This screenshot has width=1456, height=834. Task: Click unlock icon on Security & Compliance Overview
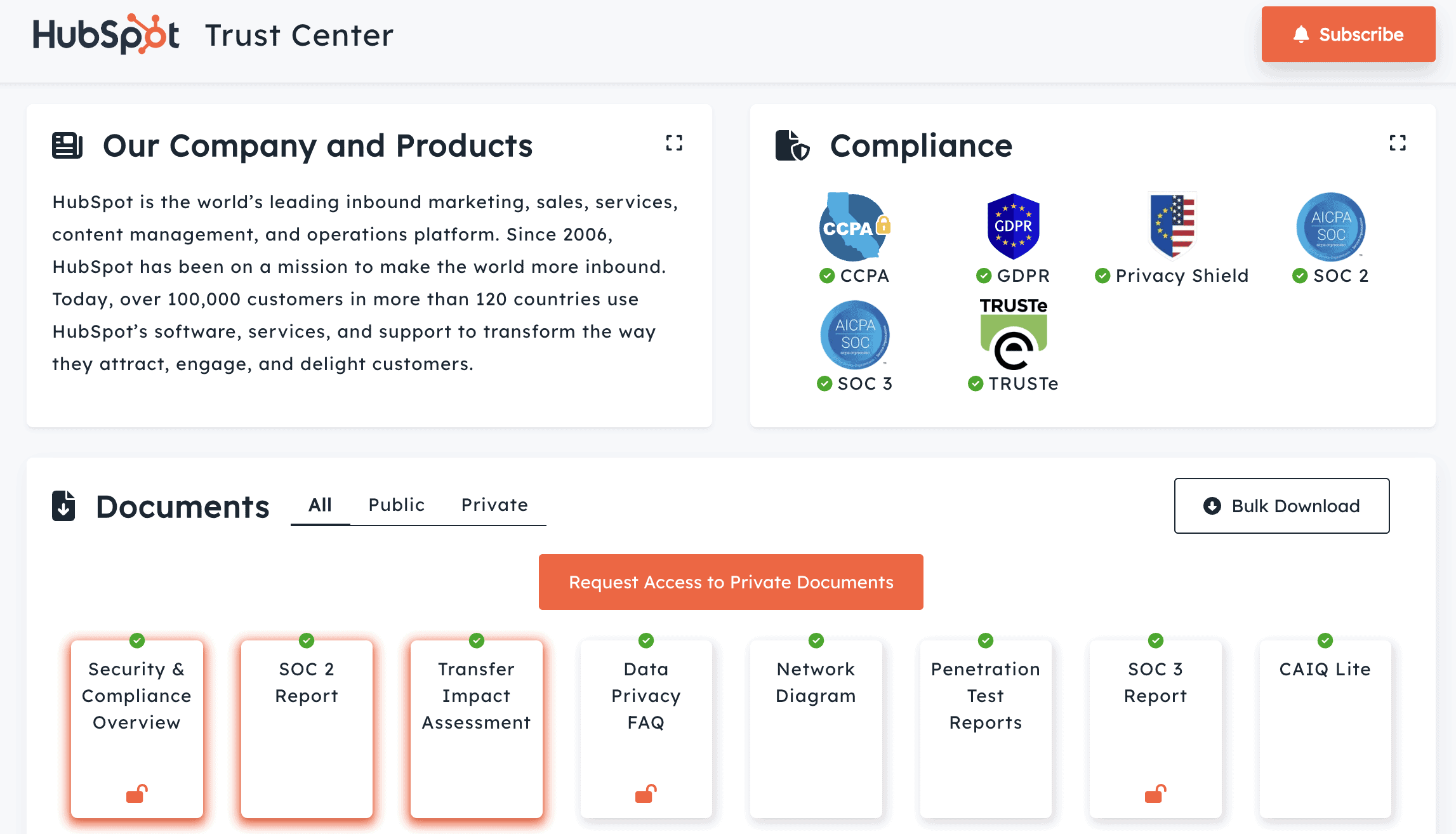click(136, 793)
